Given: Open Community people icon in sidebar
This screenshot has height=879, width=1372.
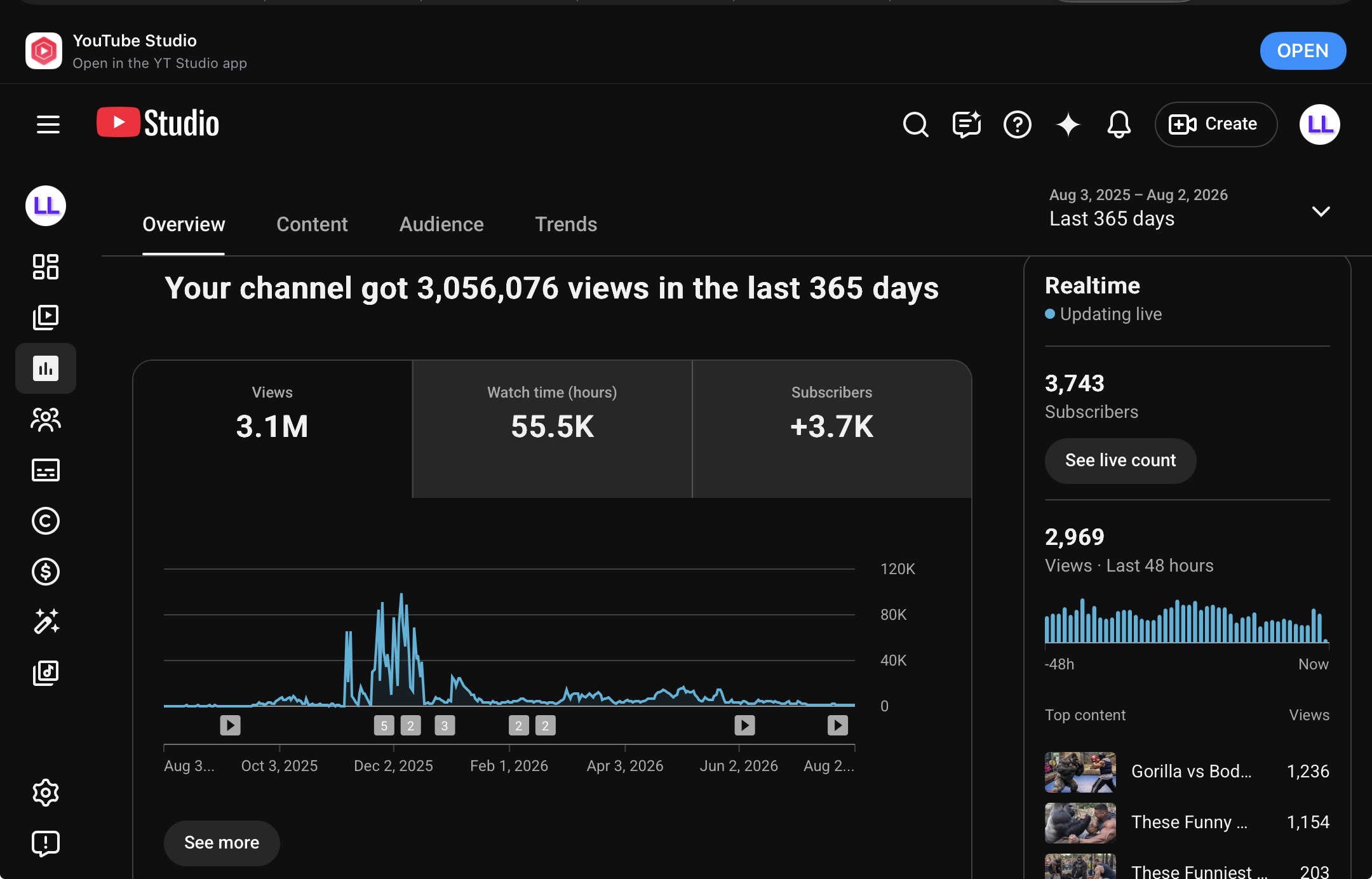Looking at the screenshot, I should point(46,419).
